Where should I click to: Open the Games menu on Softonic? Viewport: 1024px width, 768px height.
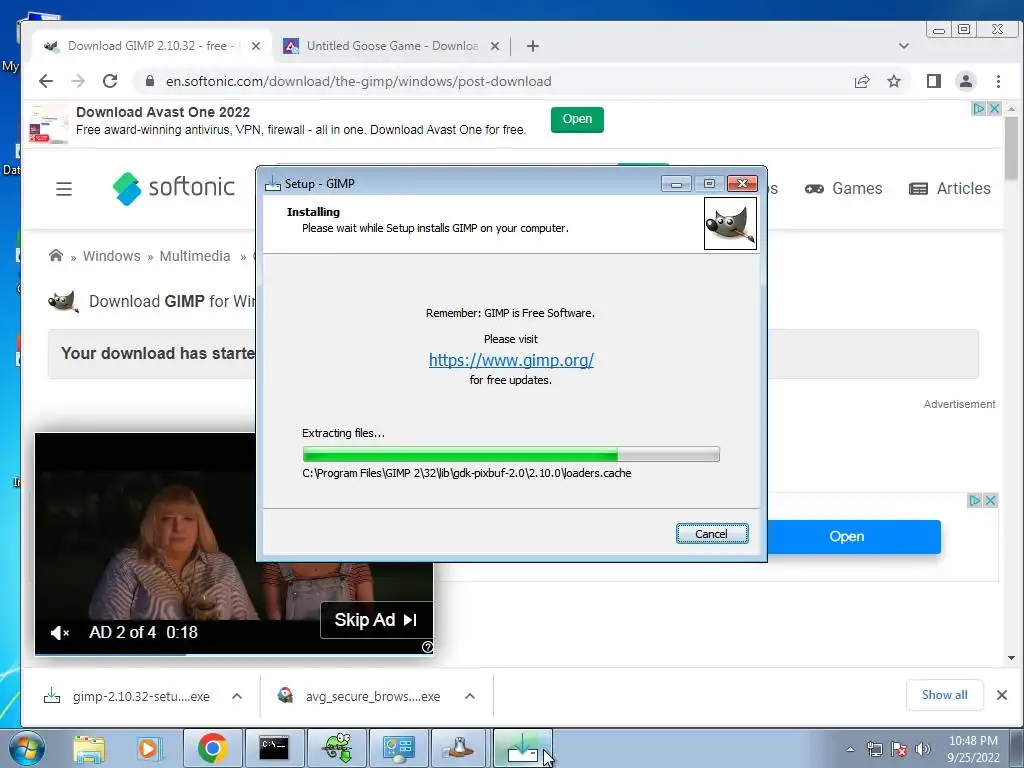844,189
